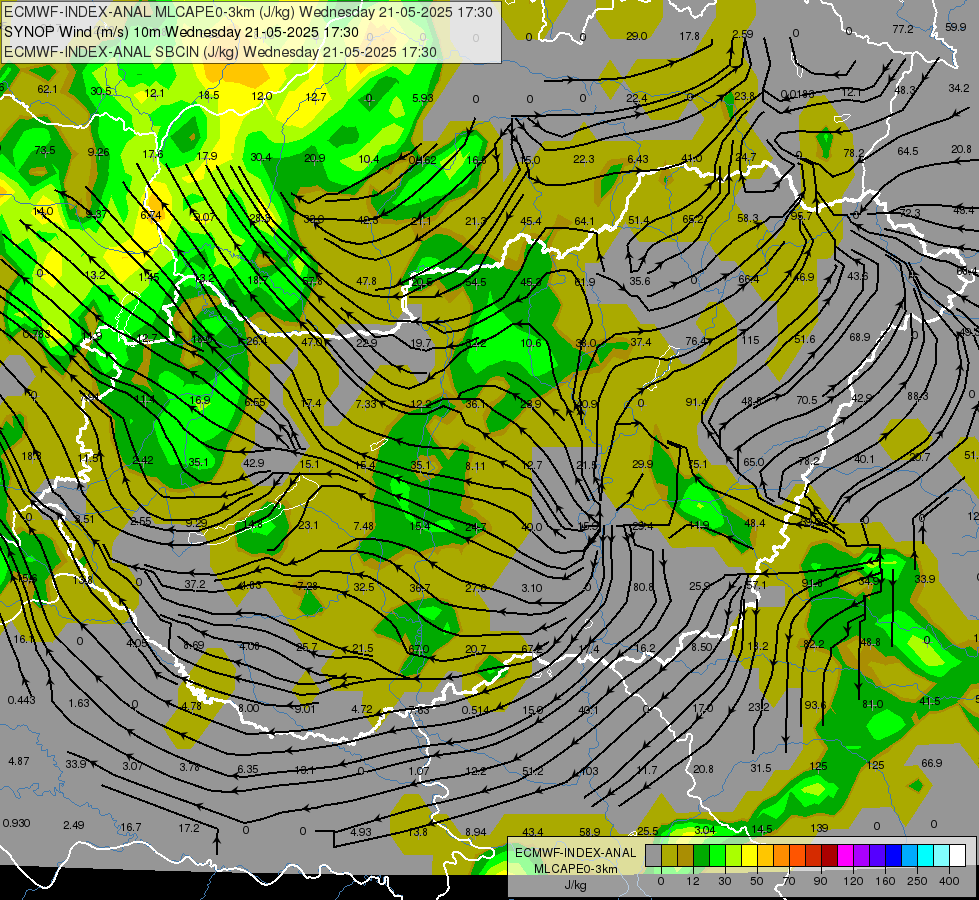Click the legend scale value '30'

pyautogui.click(x=724, y=881)
